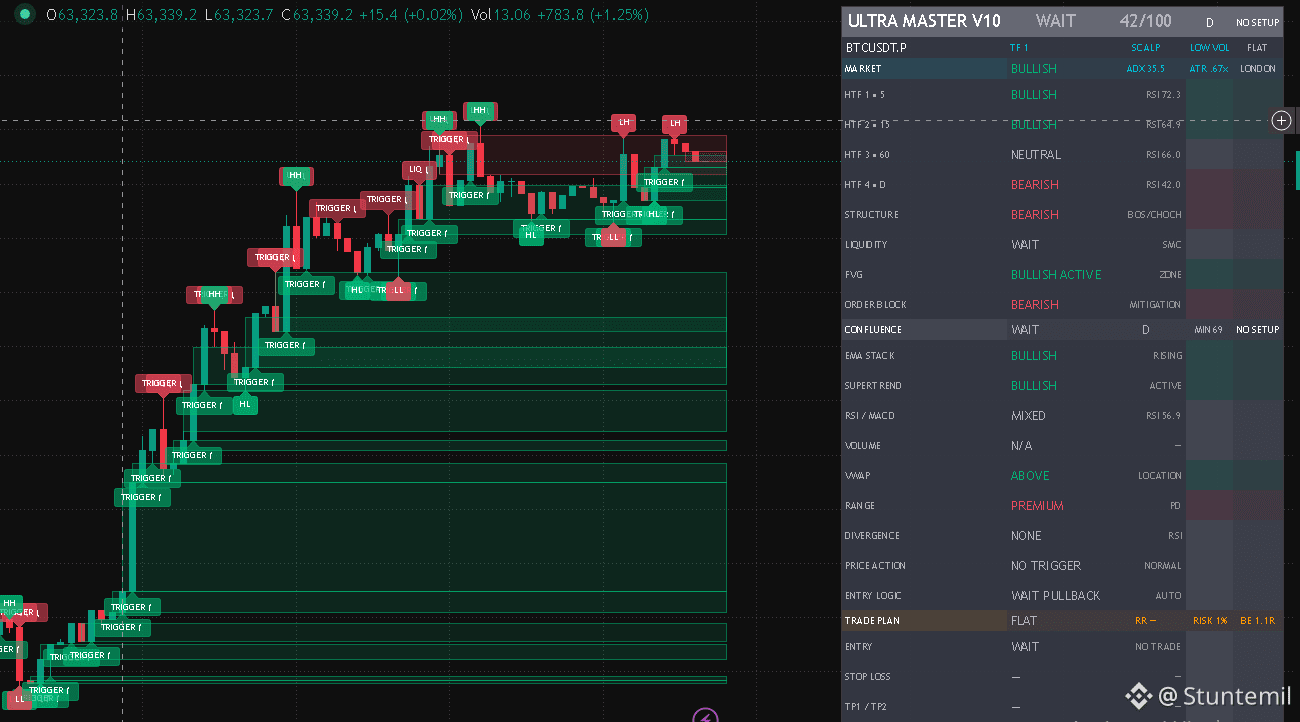
Task: Click the CONFLUENCE section header
Action: pyautogui.click(x=873, y=330)
